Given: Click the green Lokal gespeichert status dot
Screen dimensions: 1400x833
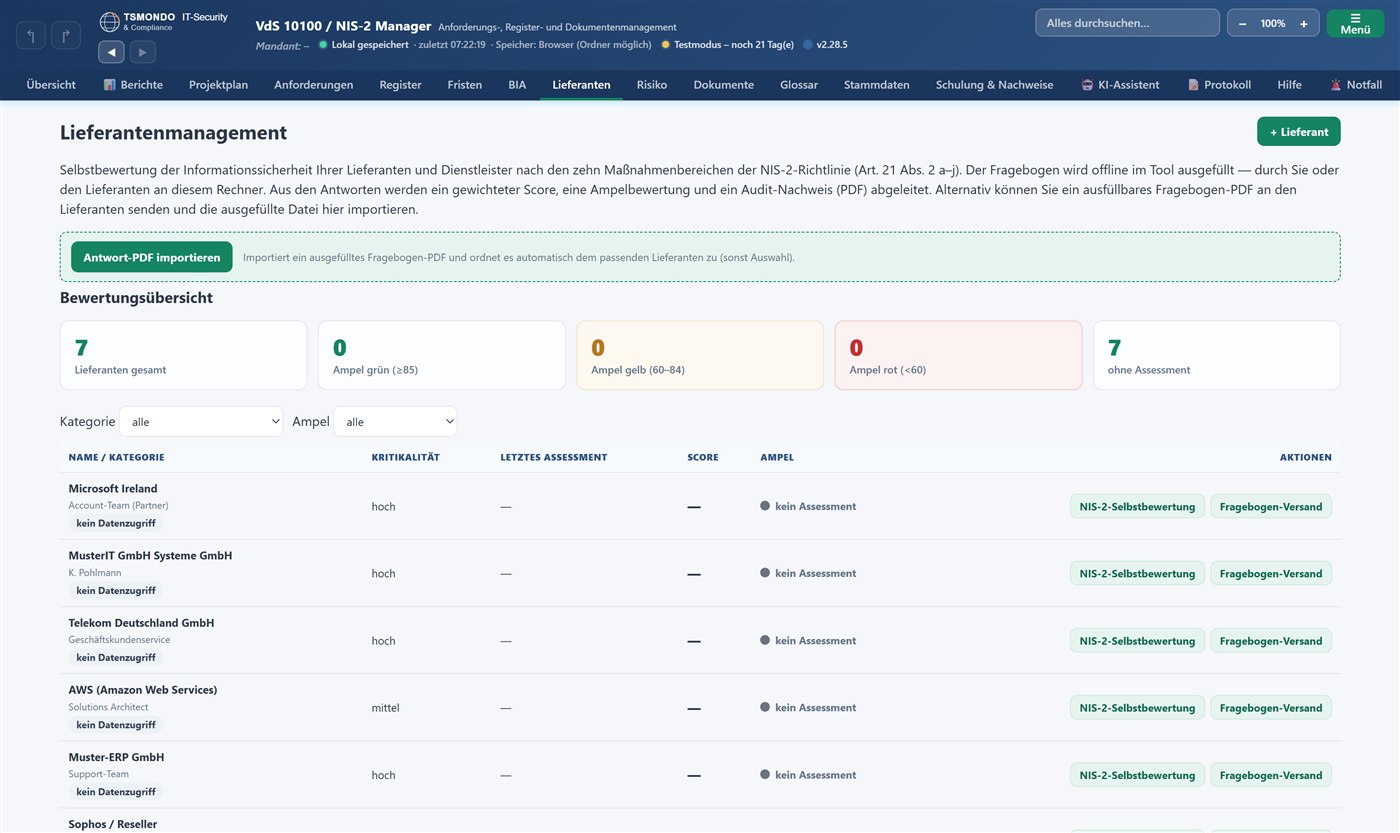Looking at the screenshot, I should [x=323, y=45].
